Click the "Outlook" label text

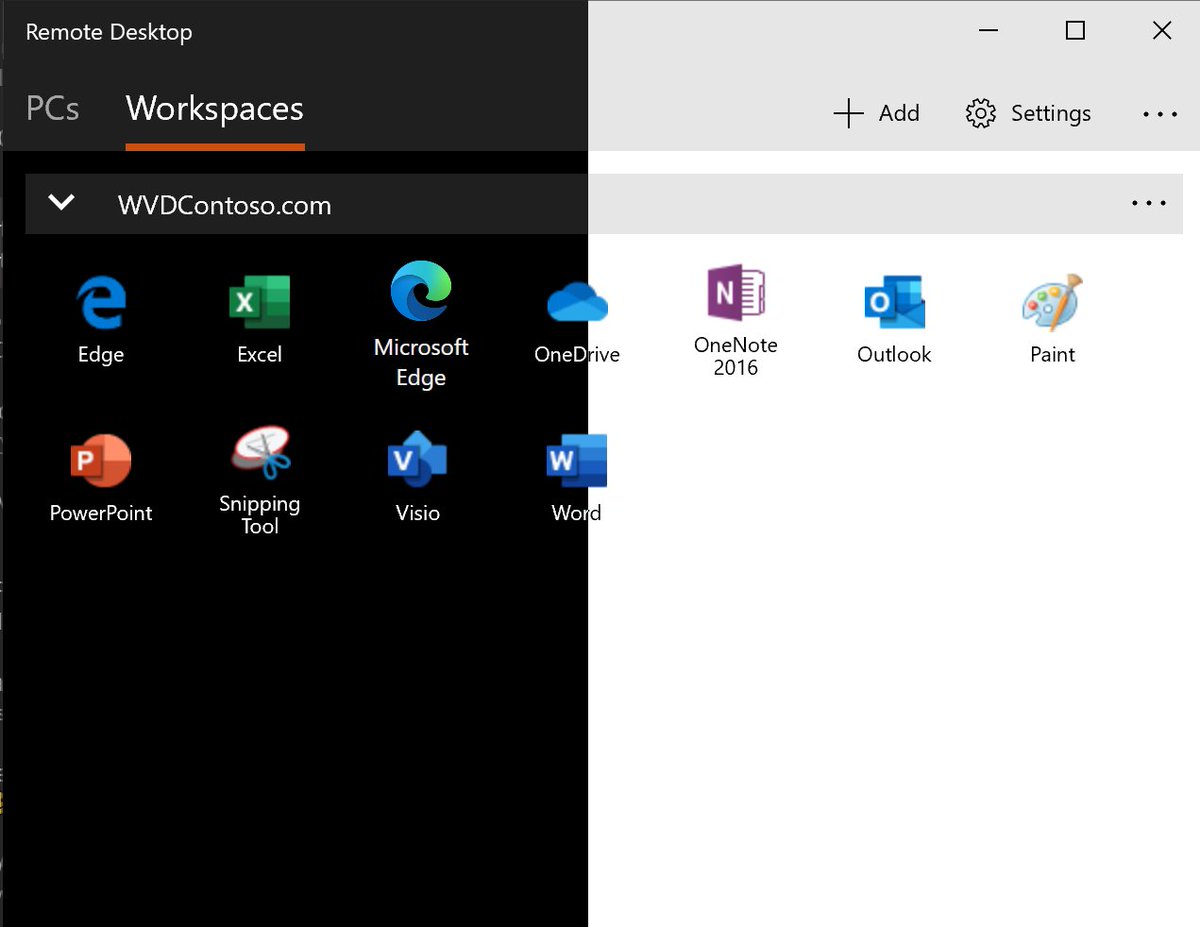pos(894,354)
